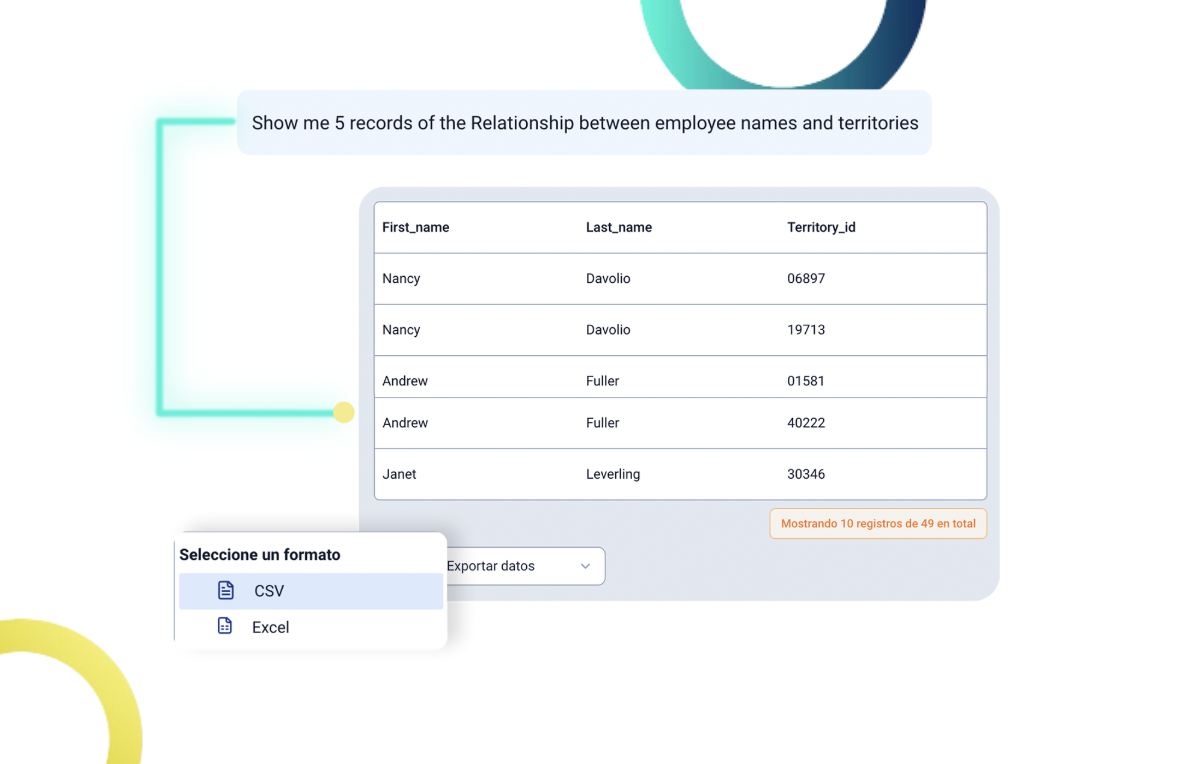Open the Exportar datos dropdown

pos(525,566)
